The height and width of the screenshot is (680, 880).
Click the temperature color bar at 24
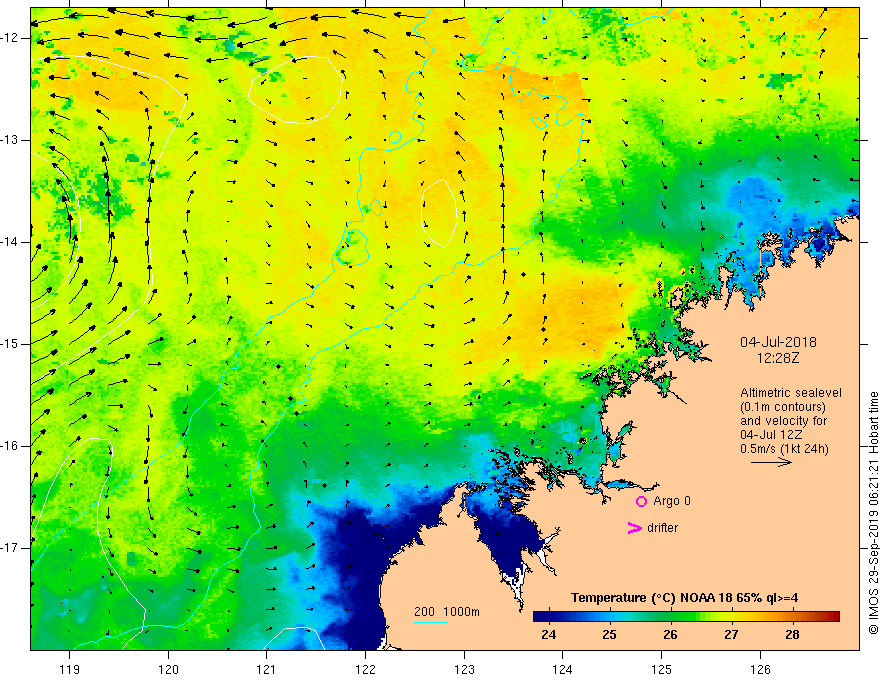click(548, 616)
